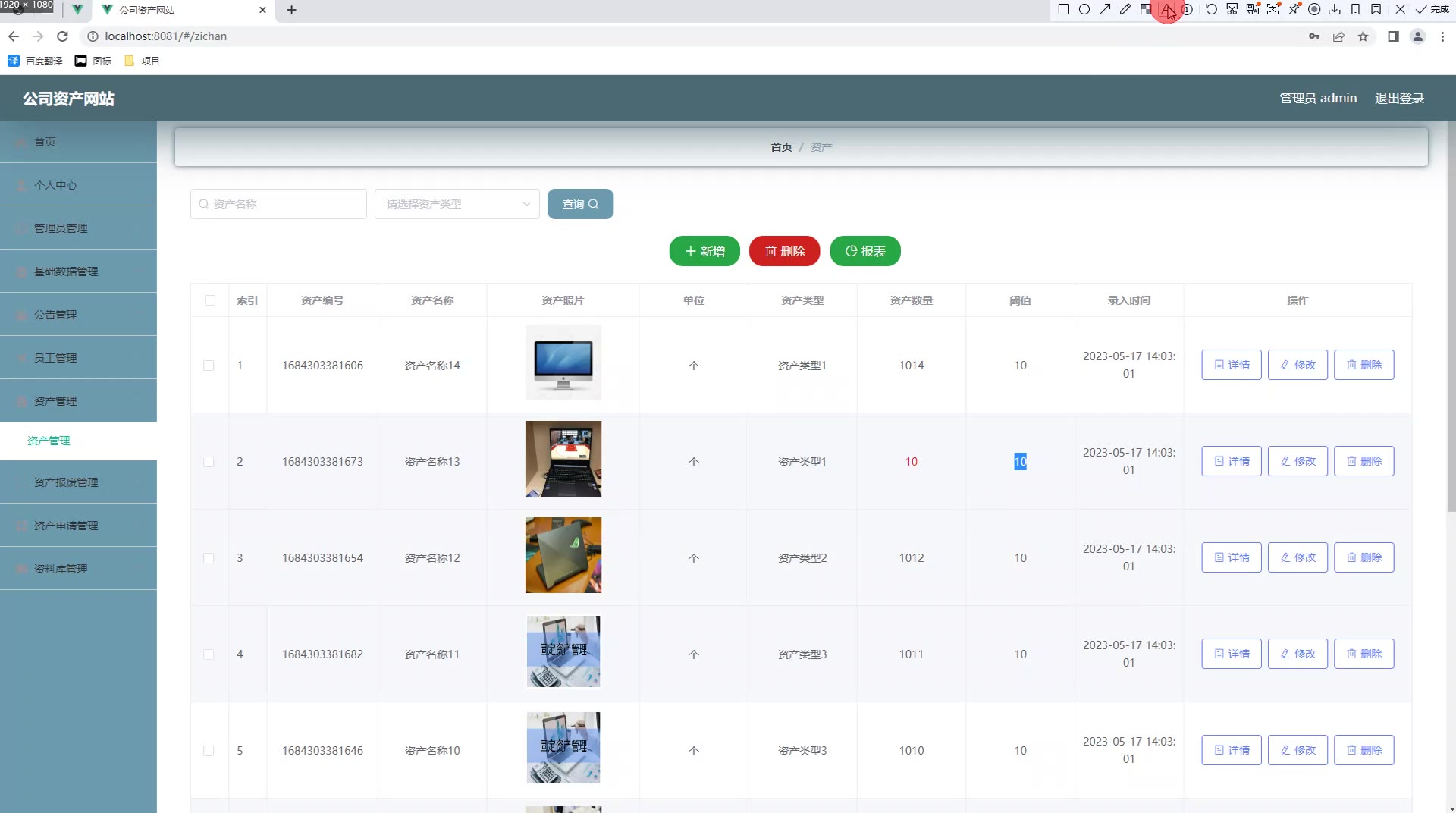This screenshot has width=1456, height=813.
Task: Click the photo thumbnail of 资产名称14
Action: point(563,363)
